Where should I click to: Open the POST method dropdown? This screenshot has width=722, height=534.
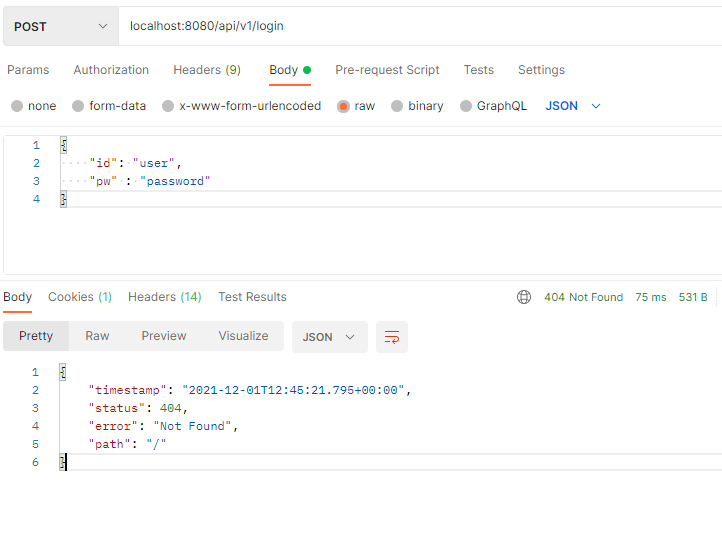click(x=61, y=26)
